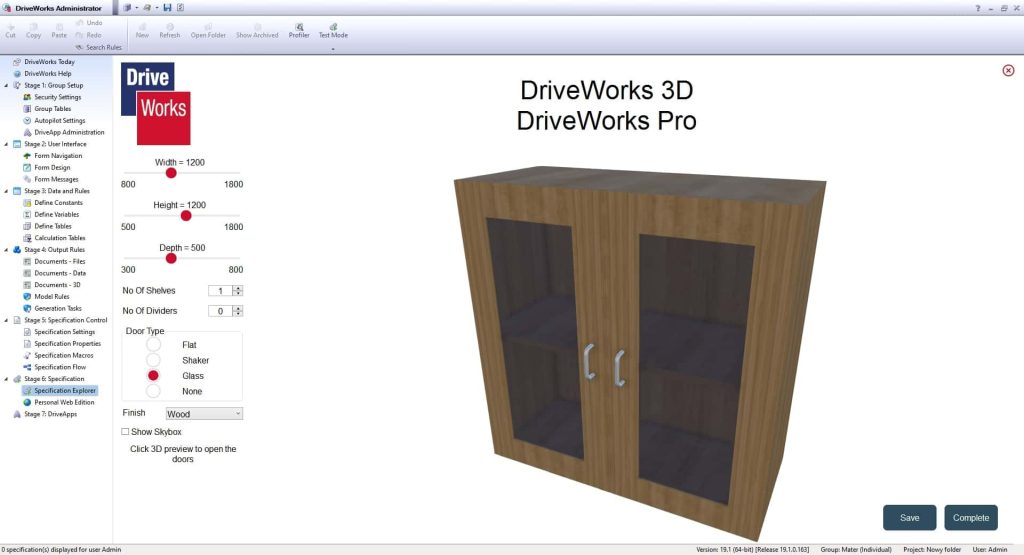Open Specification Macros
Image resolution: width=1024 pixels, height=555 pixels.
tap(58, 355)
